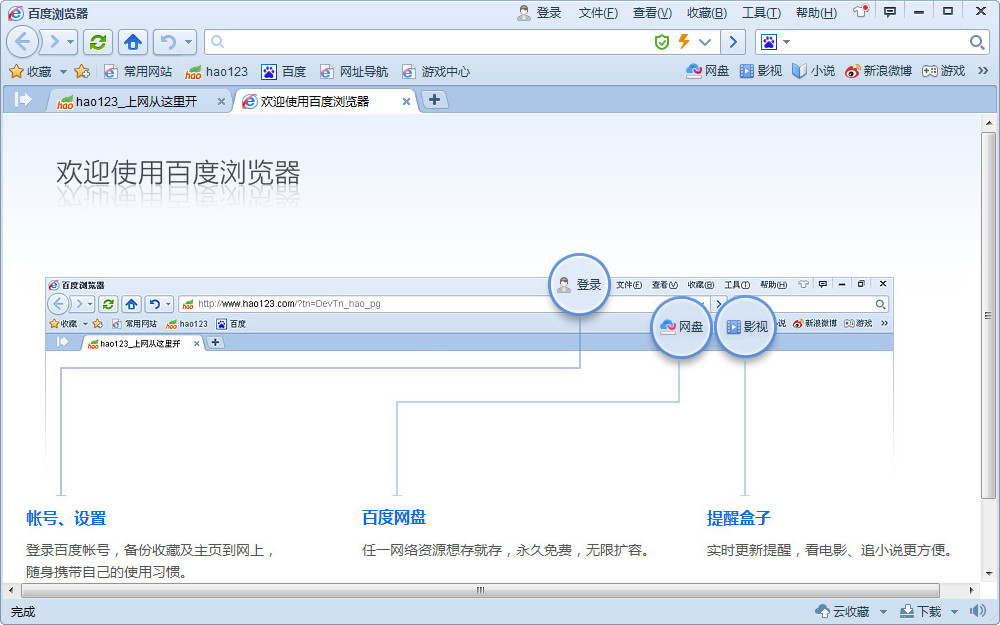1000x625 pixels.
Task: Open the 常用网站 bookmark
Action: [138, 71]
